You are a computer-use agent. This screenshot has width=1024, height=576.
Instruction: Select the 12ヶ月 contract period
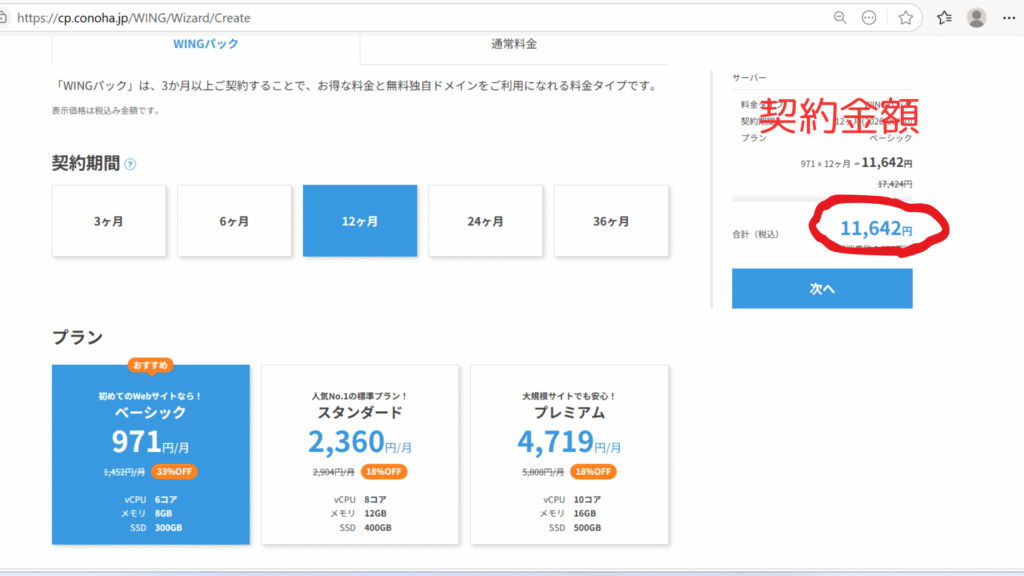(360, 221)
